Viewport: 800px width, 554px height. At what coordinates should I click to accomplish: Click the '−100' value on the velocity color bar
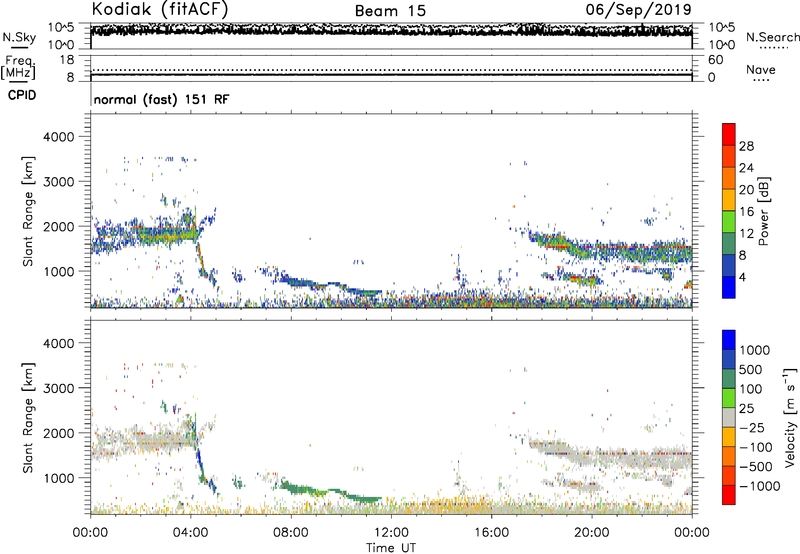pyautogui.click(x=756, y=447)
